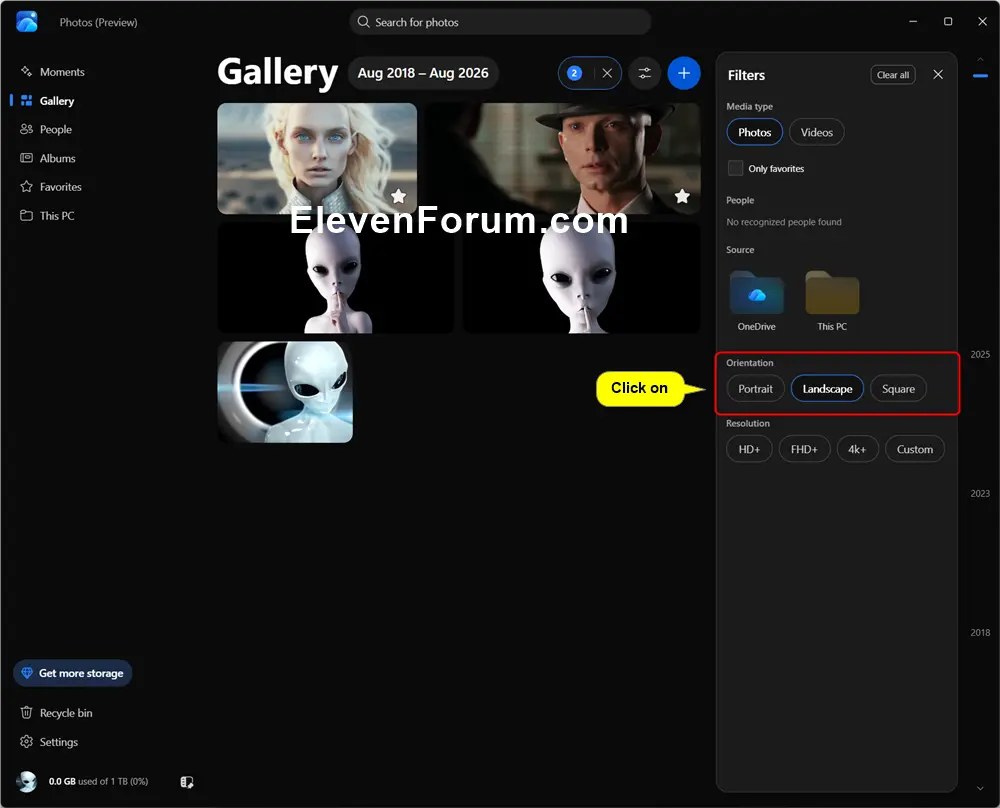Toggle the Videos media type filter

[x=816, y=132]
